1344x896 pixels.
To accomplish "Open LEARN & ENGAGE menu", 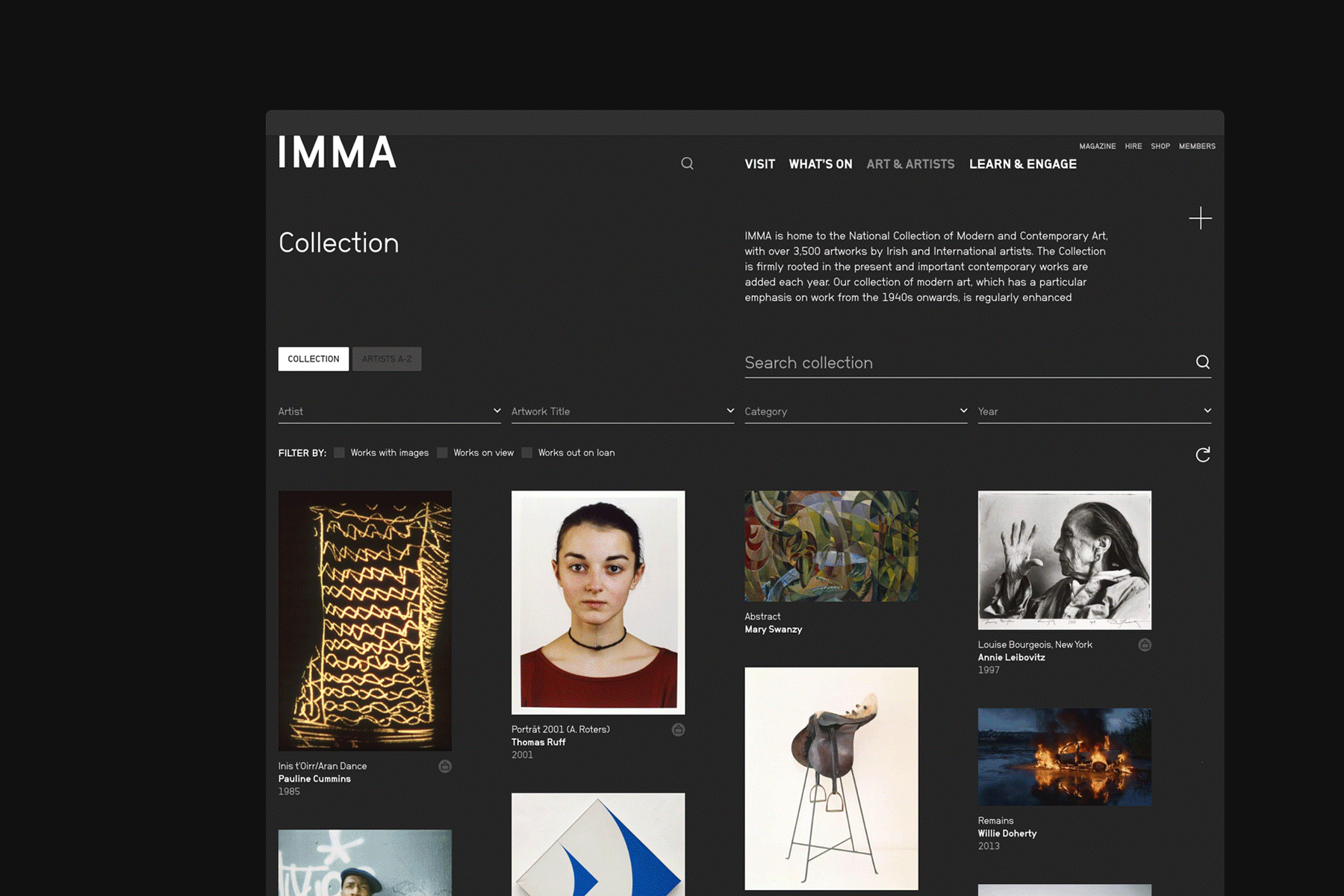I will (x=1023, y=164).
